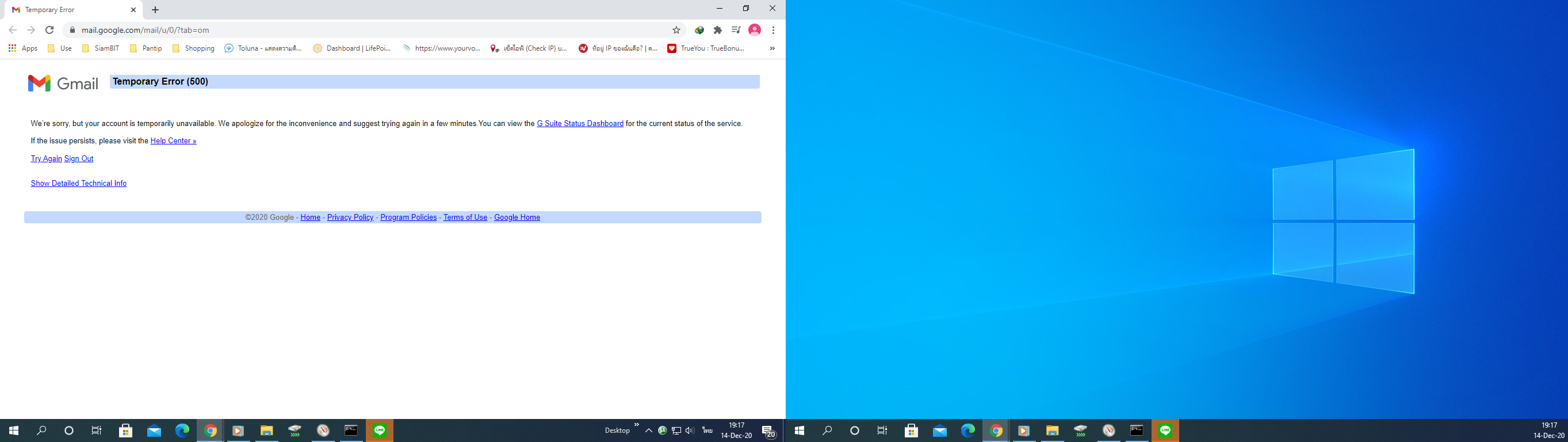Image resolution: width=1568 pixels, height=442 pixels.
Task: Open the Privacy Policy footer link
Action: pyautogui.click(x=350, y=218)
